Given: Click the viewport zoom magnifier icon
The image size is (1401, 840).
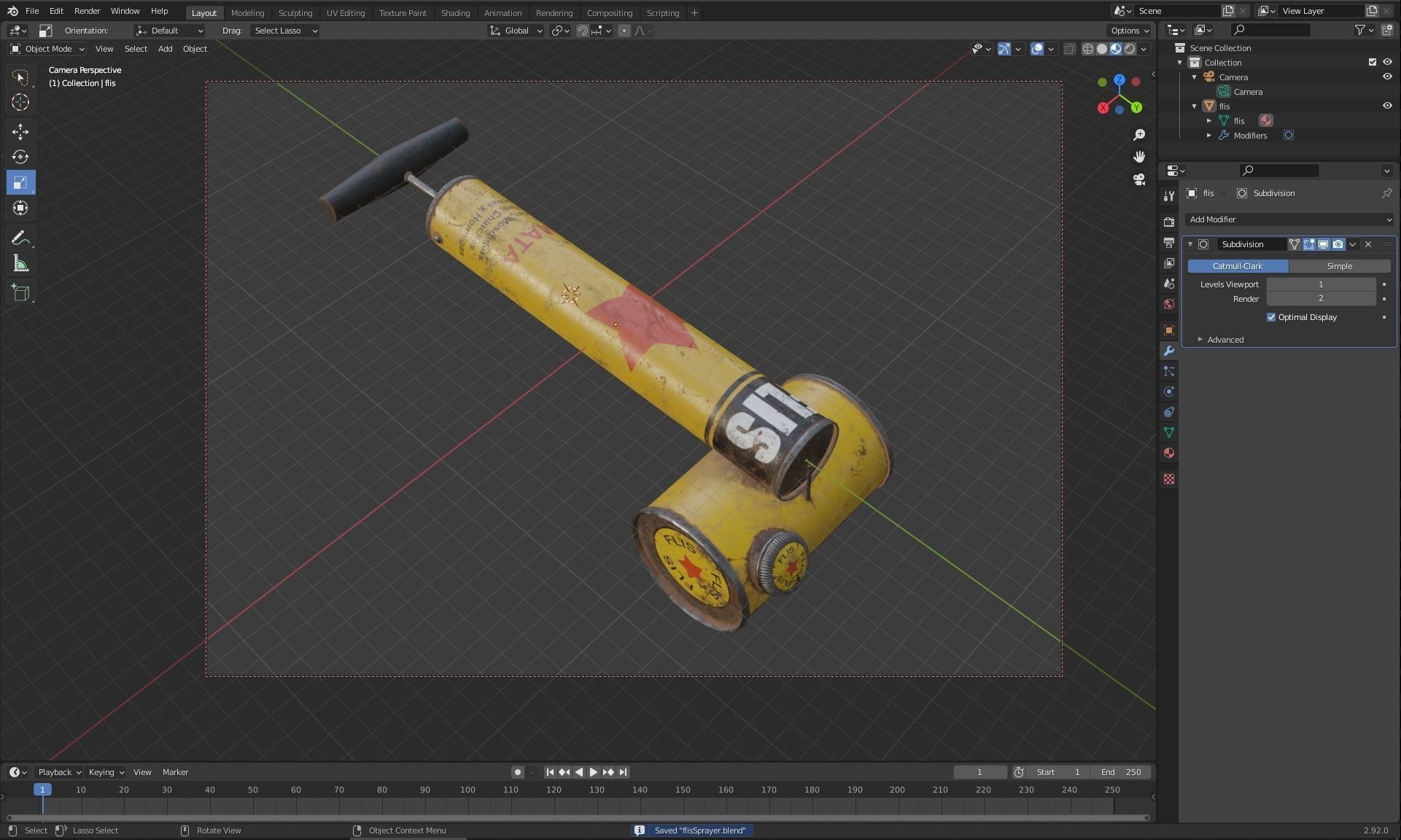Looking at the screenshot, I should pos(1139,135).
